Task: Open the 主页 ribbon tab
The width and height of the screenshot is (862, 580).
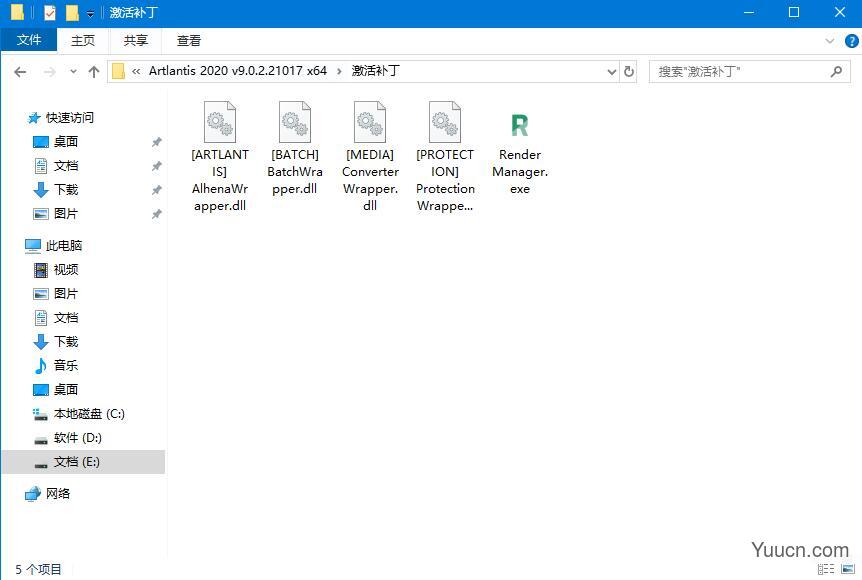Action: [82, 40]
